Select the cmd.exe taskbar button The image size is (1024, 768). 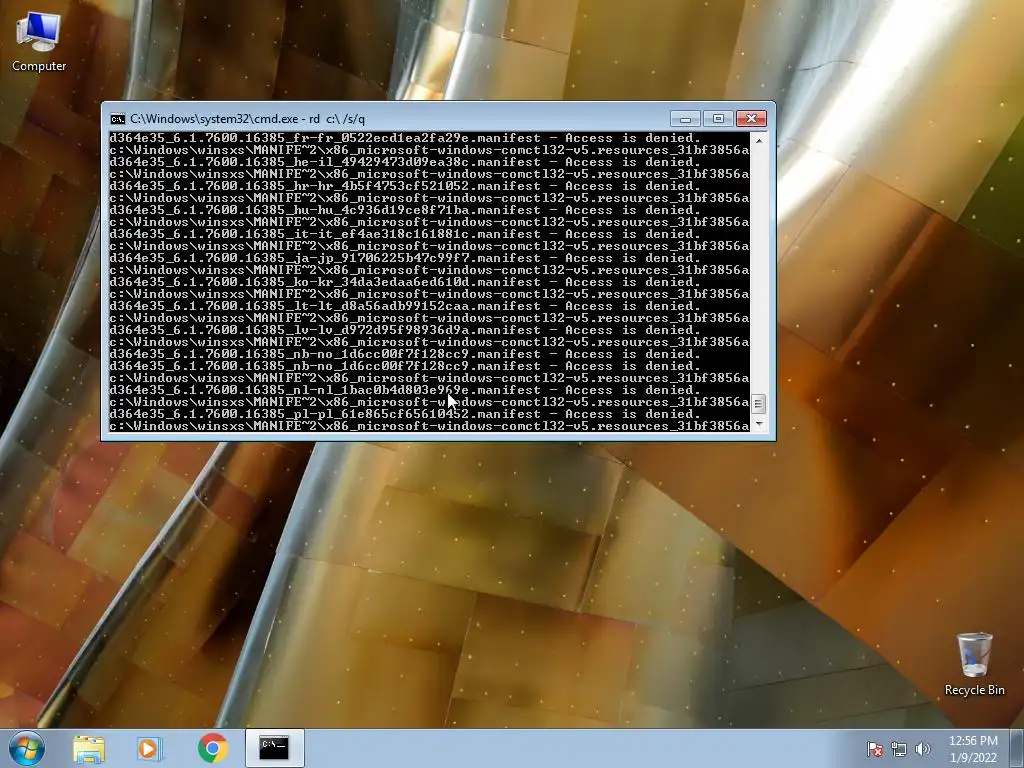(x=274, y=748)
